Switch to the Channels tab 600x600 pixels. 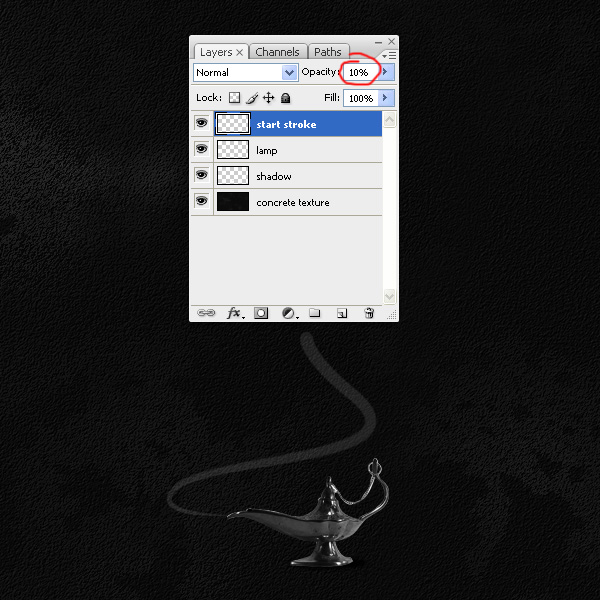(x=277, y=52)
